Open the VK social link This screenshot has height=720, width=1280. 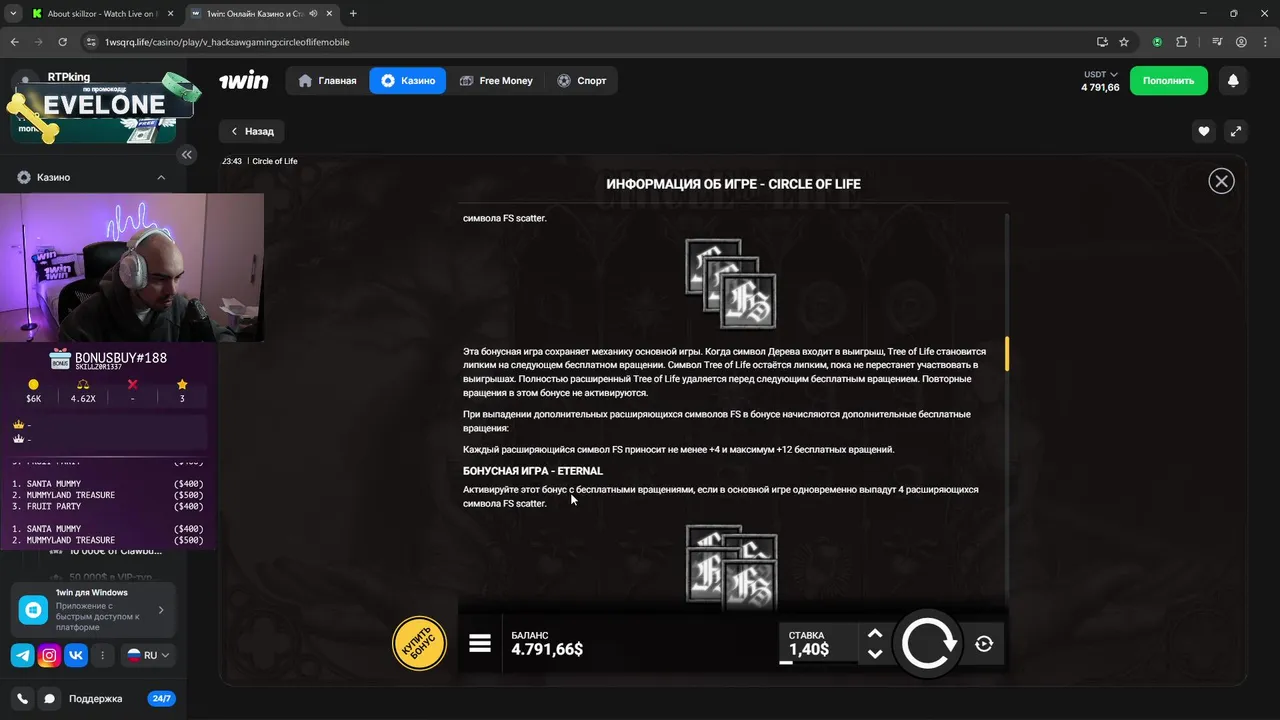(76, 656)
